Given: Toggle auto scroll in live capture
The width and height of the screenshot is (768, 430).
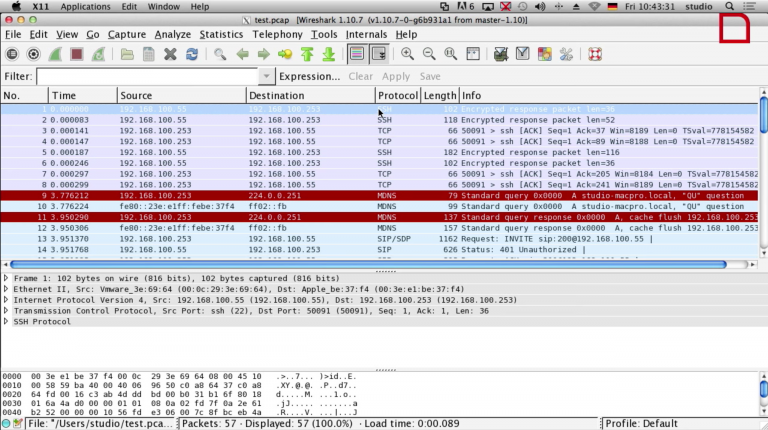Looking at the screenshot, I should click(x=379, y=54).
